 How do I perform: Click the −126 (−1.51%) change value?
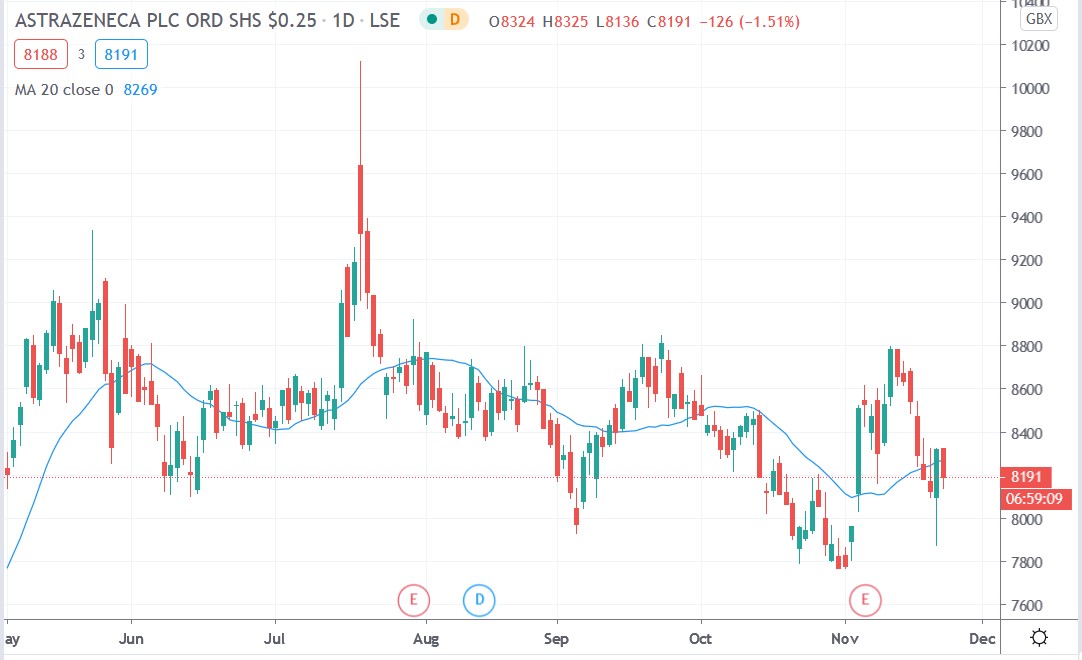click(x=749, y=21)
